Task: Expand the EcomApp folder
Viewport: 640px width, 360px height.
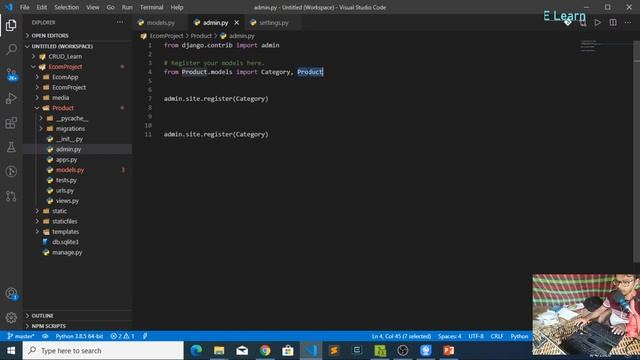Action: pyautogui.click(x=65, y=77)
